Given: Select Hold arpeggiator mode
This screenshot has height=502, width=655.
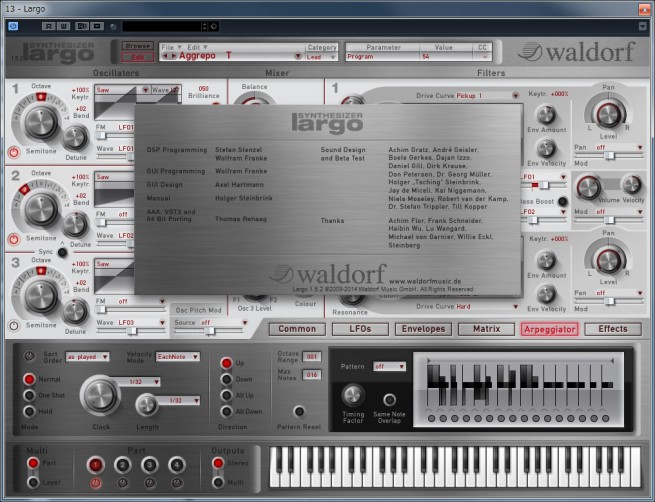Looking at the screenshot, I should coord(29,411).
